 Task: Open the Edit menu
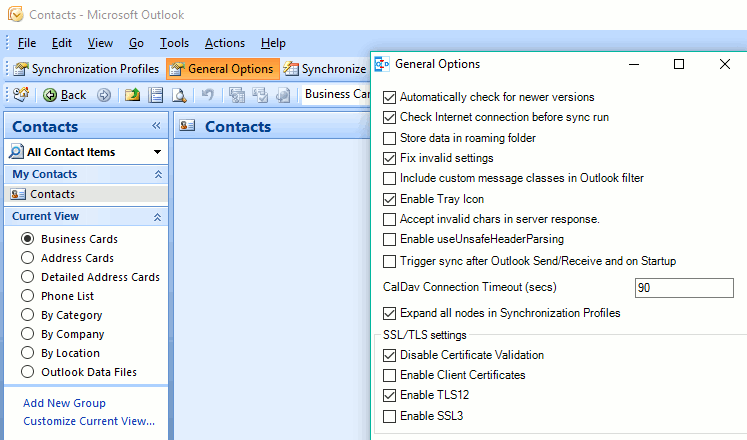point(62,43)
